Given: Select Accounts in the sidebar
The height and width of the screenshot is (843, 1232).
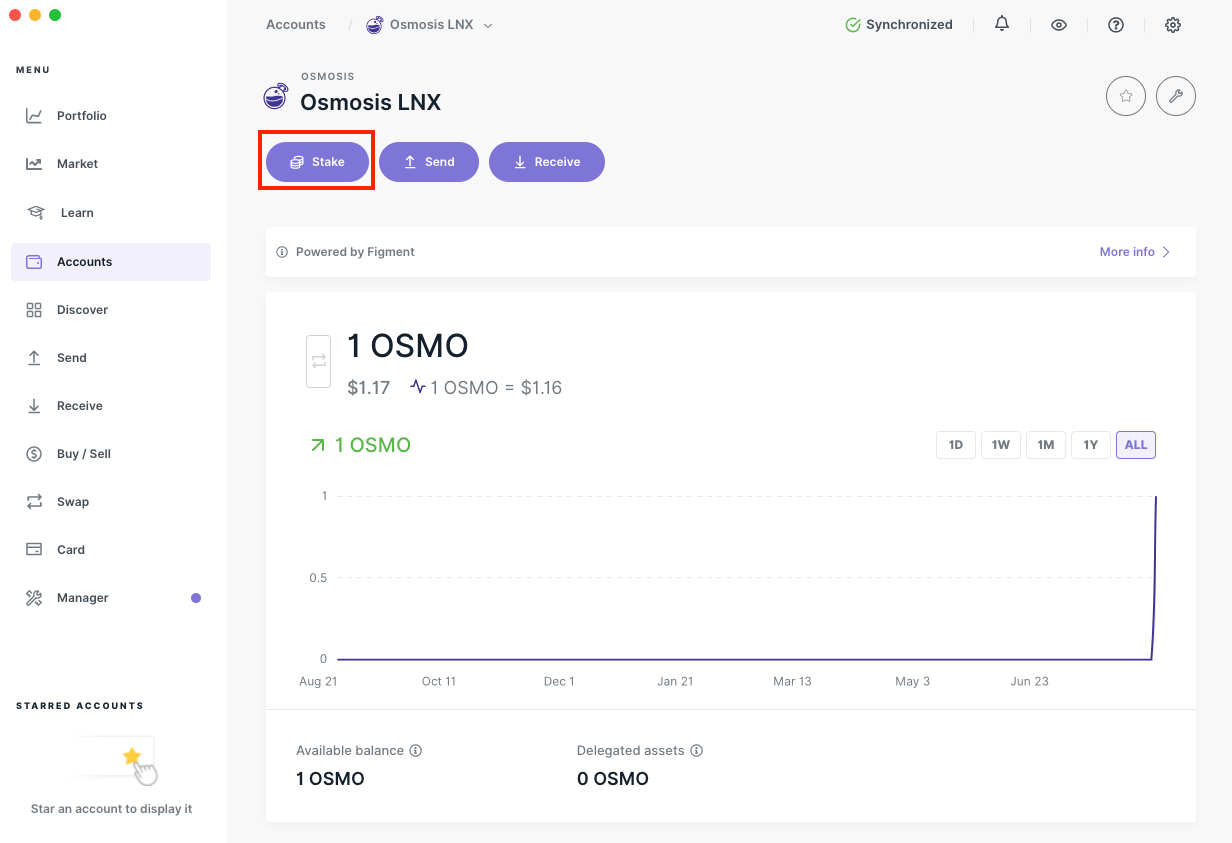Looking at the screenshot, I should 111,262.
